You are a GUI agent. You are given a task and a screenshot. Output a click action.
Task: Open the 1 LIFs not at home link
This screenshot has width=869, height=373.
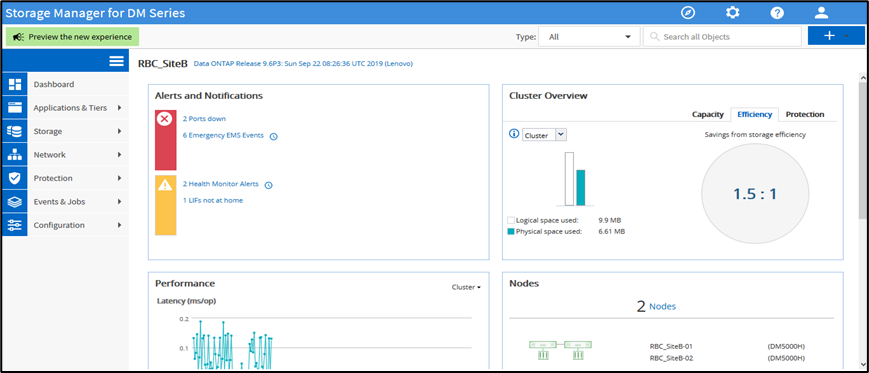point(213,201)
